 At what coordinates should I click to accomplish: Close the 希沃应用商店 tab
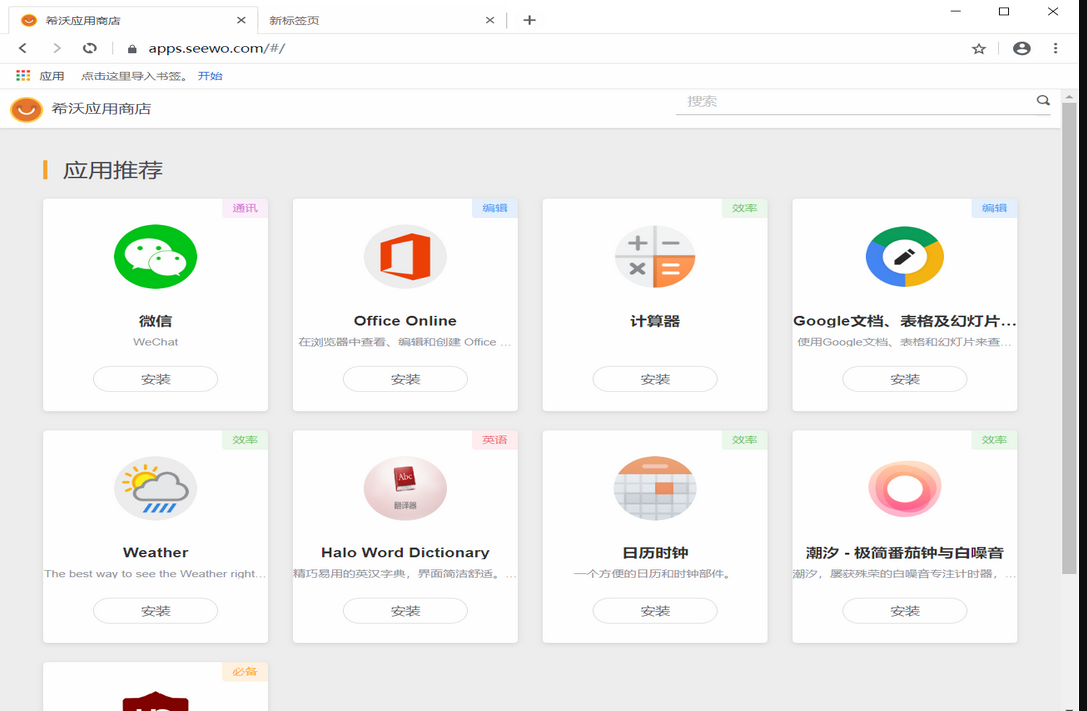tap(241, 20)
